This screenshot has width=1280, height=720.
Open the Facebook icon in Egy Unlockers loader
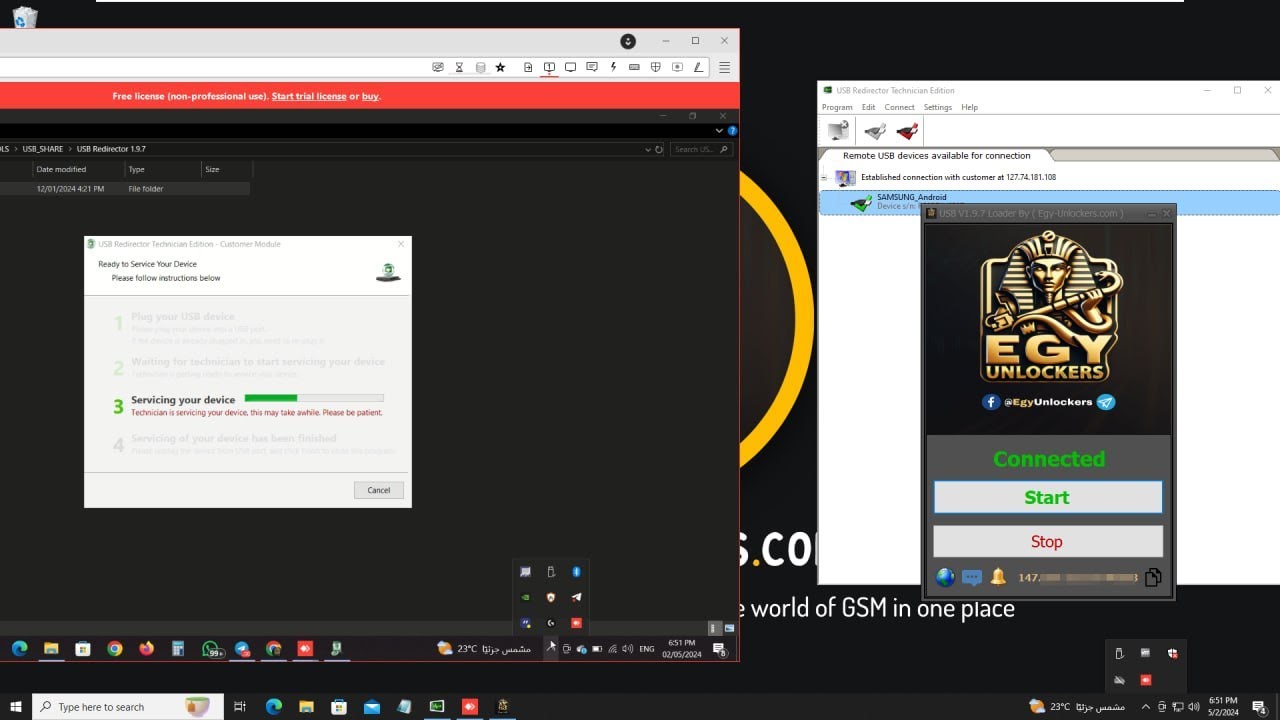click(x=991, y=402)
